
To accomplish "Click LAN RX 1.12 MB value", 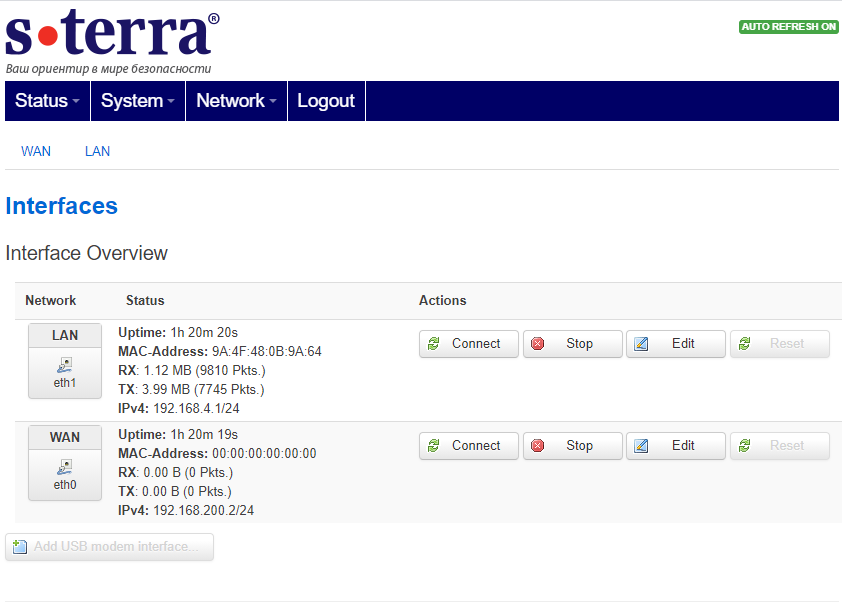I will click(x=204, y=371).
